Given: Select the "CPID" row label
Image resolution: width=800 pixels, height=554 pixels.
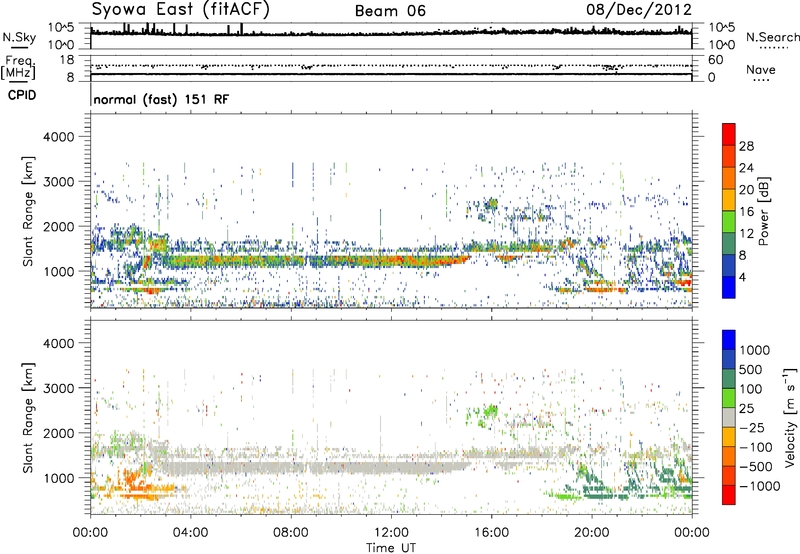Looking at the screenshot, I should (x=22, y=95).
